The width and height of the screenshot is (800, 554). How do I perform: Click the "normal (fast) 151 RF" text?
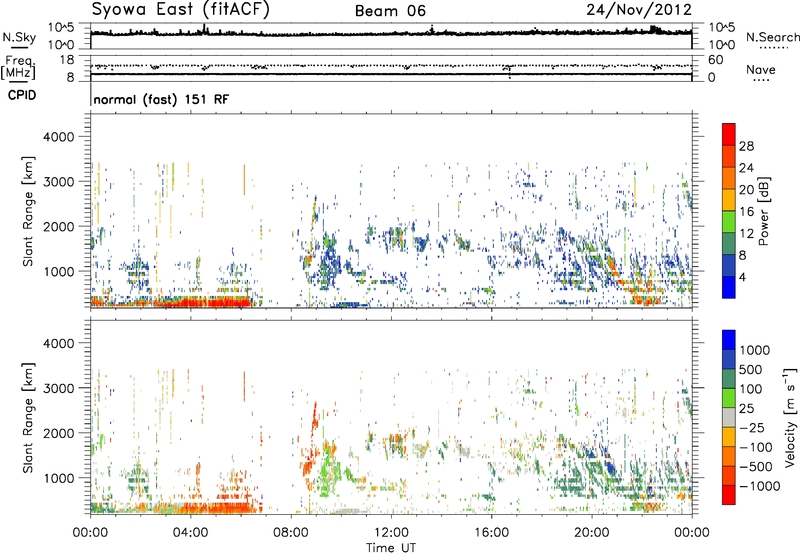[x=161, y=99]
